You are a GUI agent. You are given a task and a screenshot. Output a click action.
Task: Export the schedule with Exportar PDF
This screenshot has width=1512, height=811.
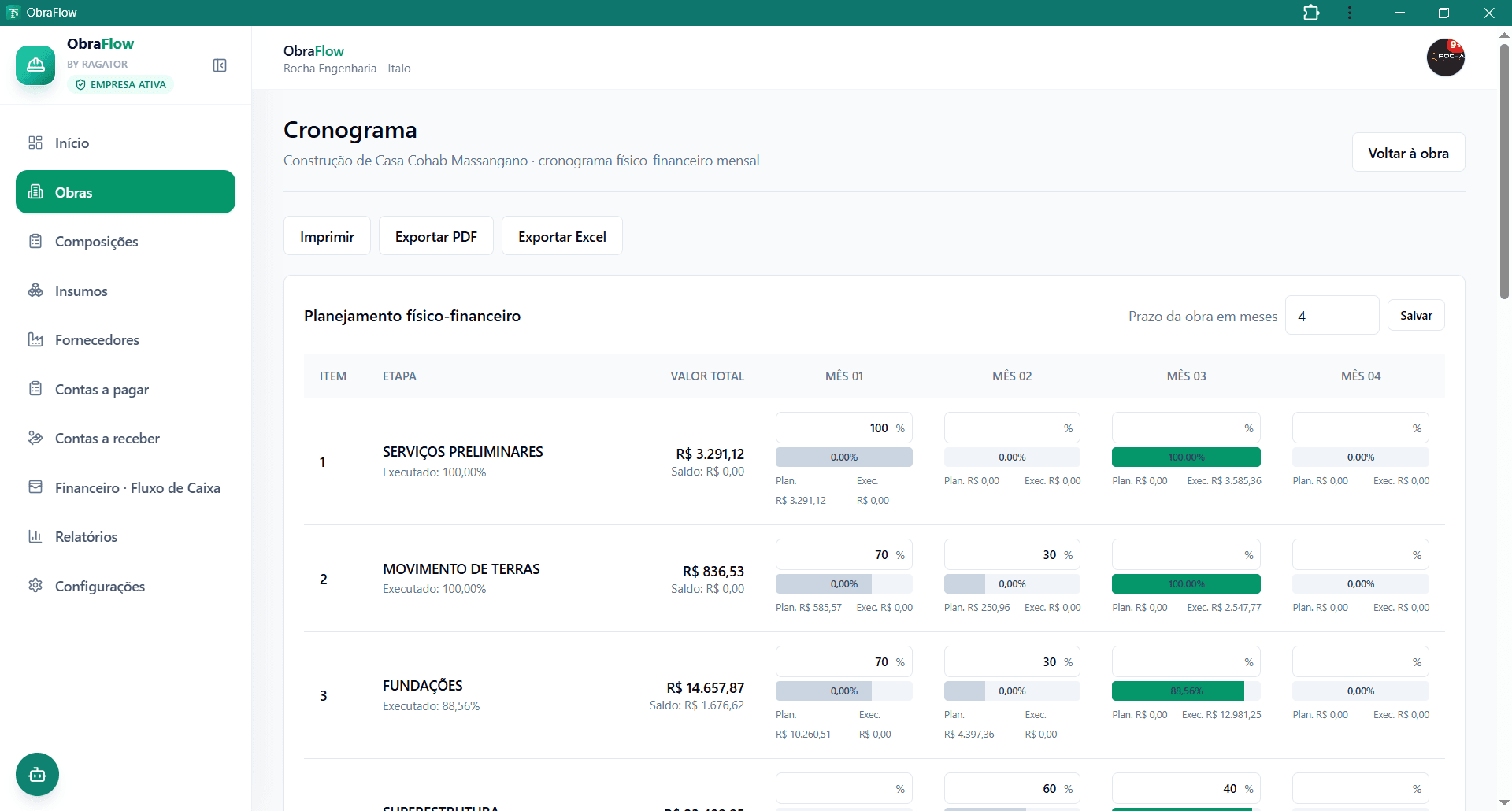tap(436, 236)
